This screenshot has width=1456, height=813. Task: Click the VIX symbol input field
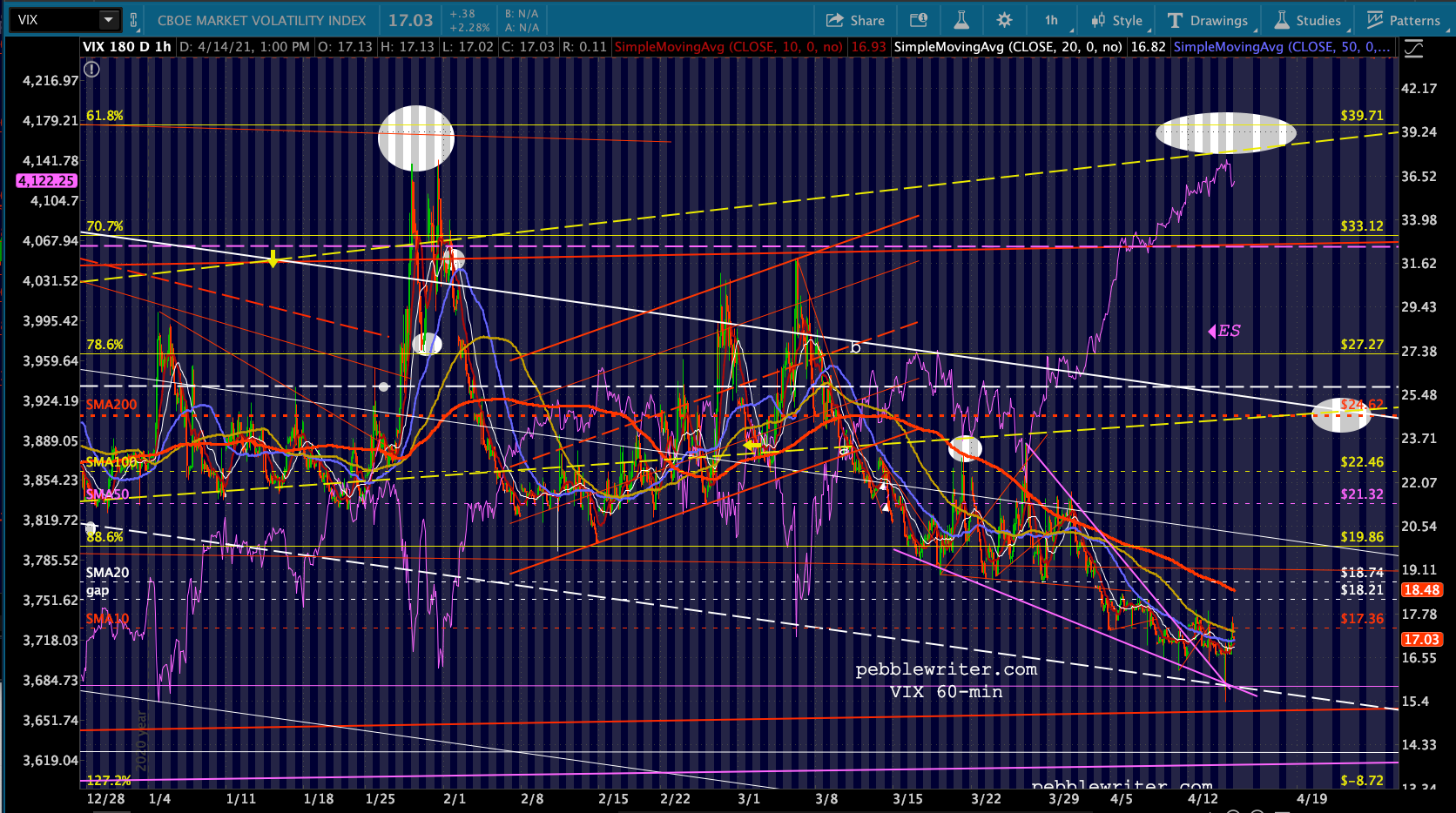pyautogui.click(x=54, y=19)
